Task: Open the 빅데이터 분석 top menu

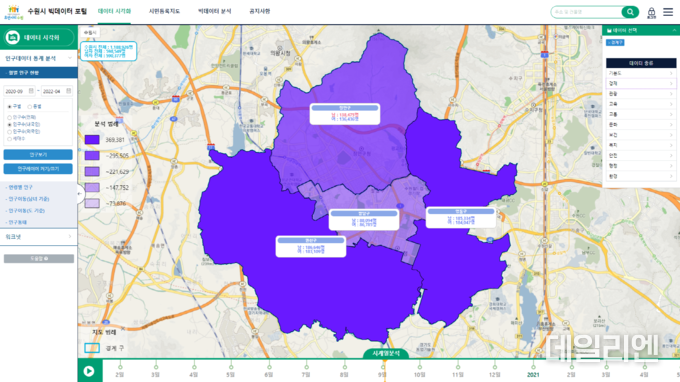Action: point(214,11)
